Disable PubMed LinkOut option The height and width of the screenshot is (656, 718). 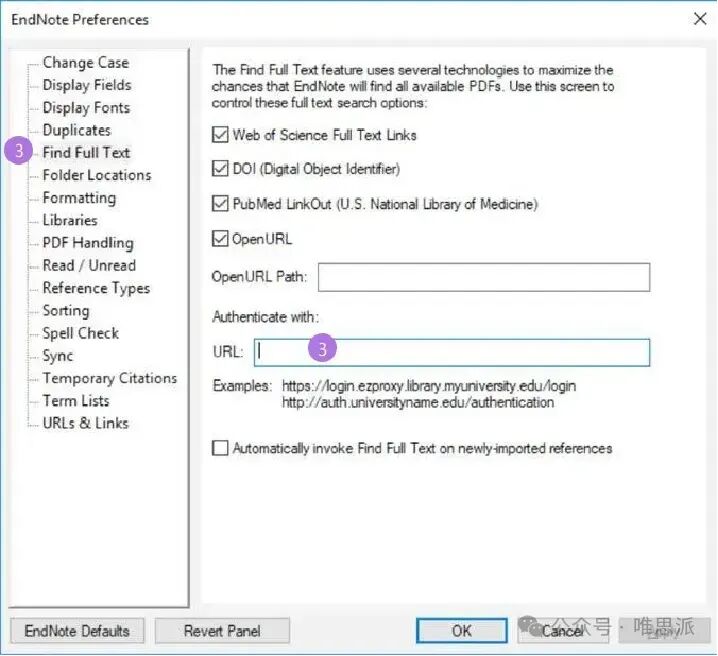220,204
